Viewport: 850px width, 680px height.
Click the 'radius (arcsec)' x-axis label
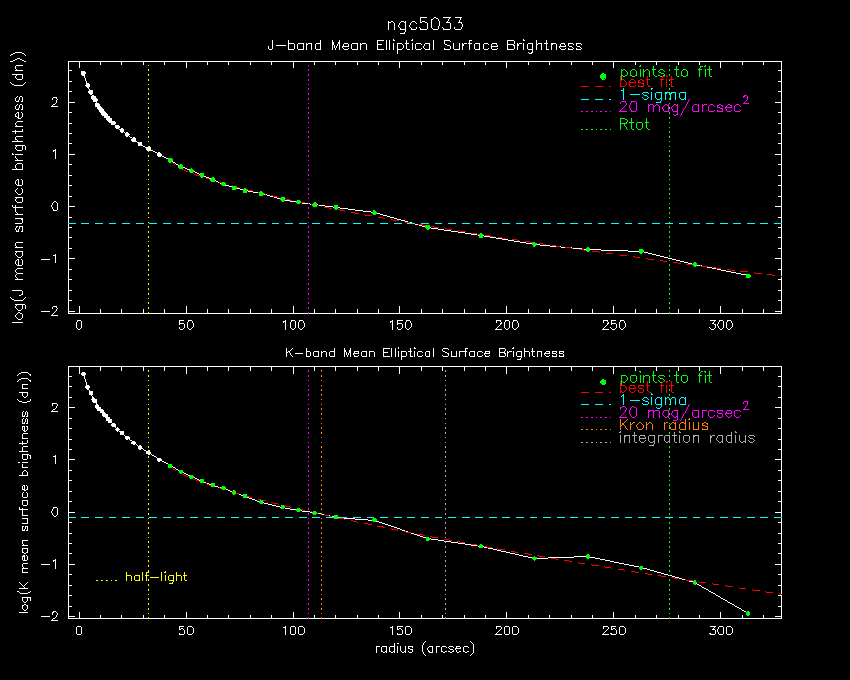tap(425, 648)
